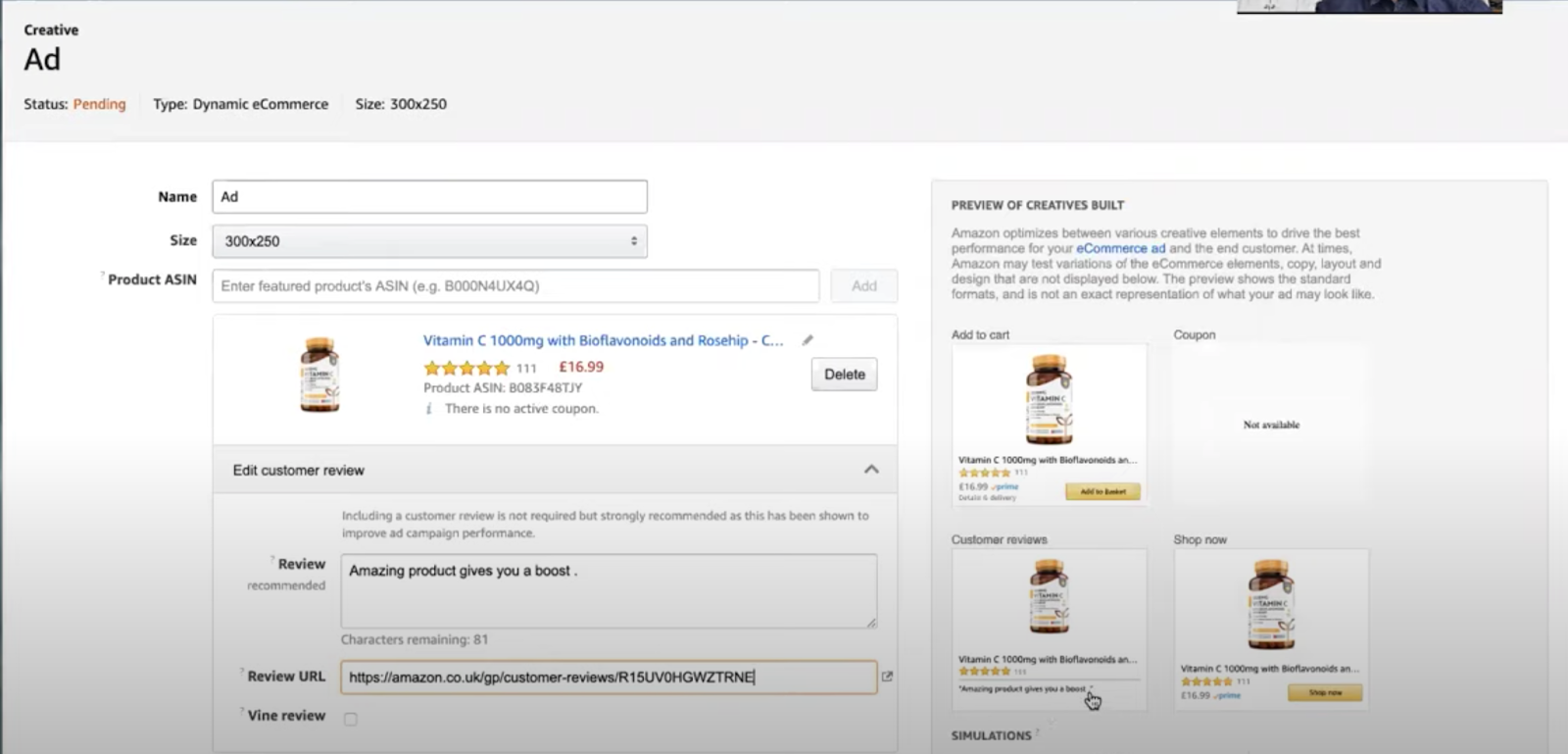Screen dimensions: 1568x754
Task: Follow the eCommerce ad link
Action: point(1120,249)
